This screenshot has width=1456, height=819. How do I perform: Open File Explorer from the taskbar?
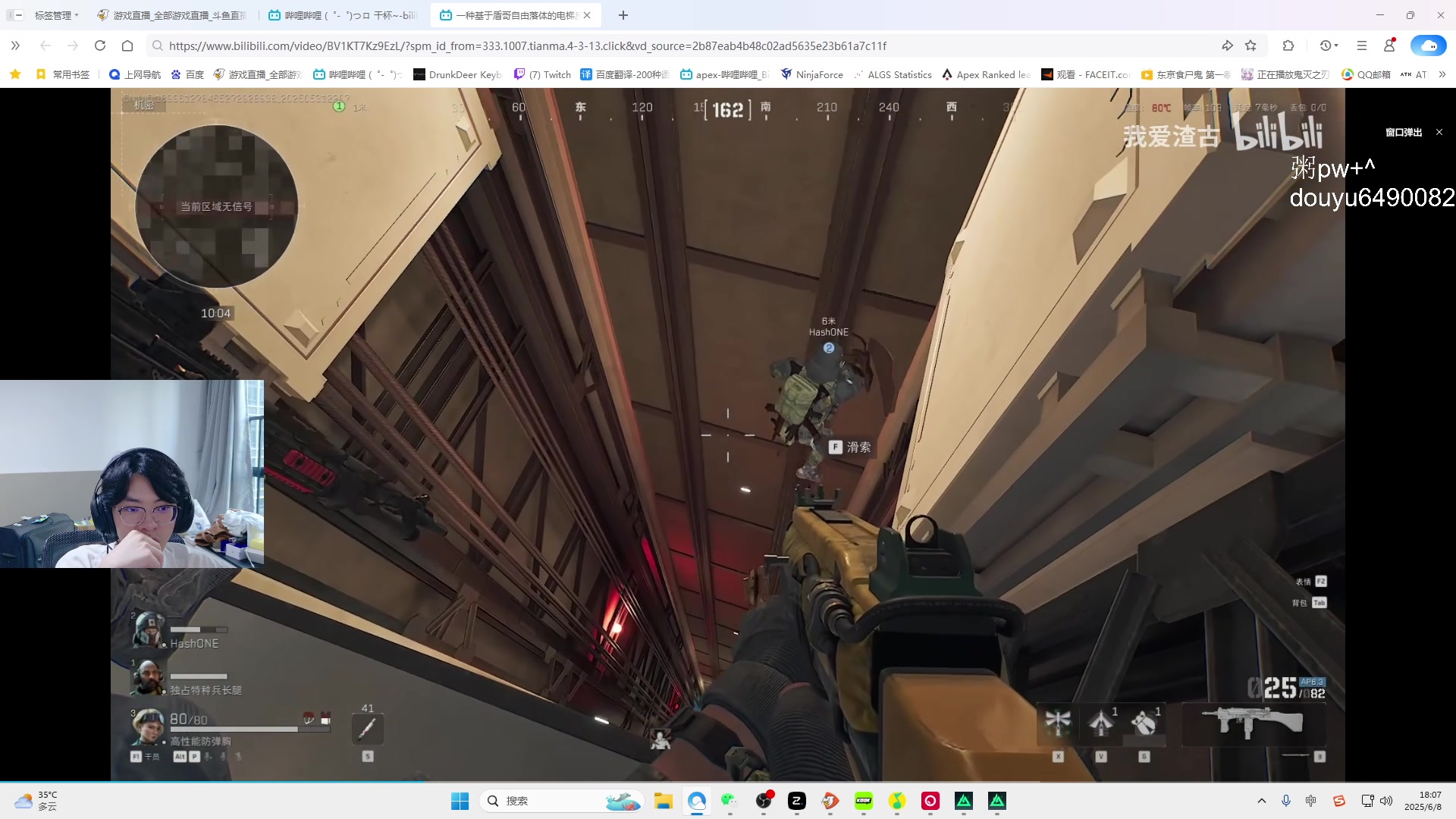664,801
